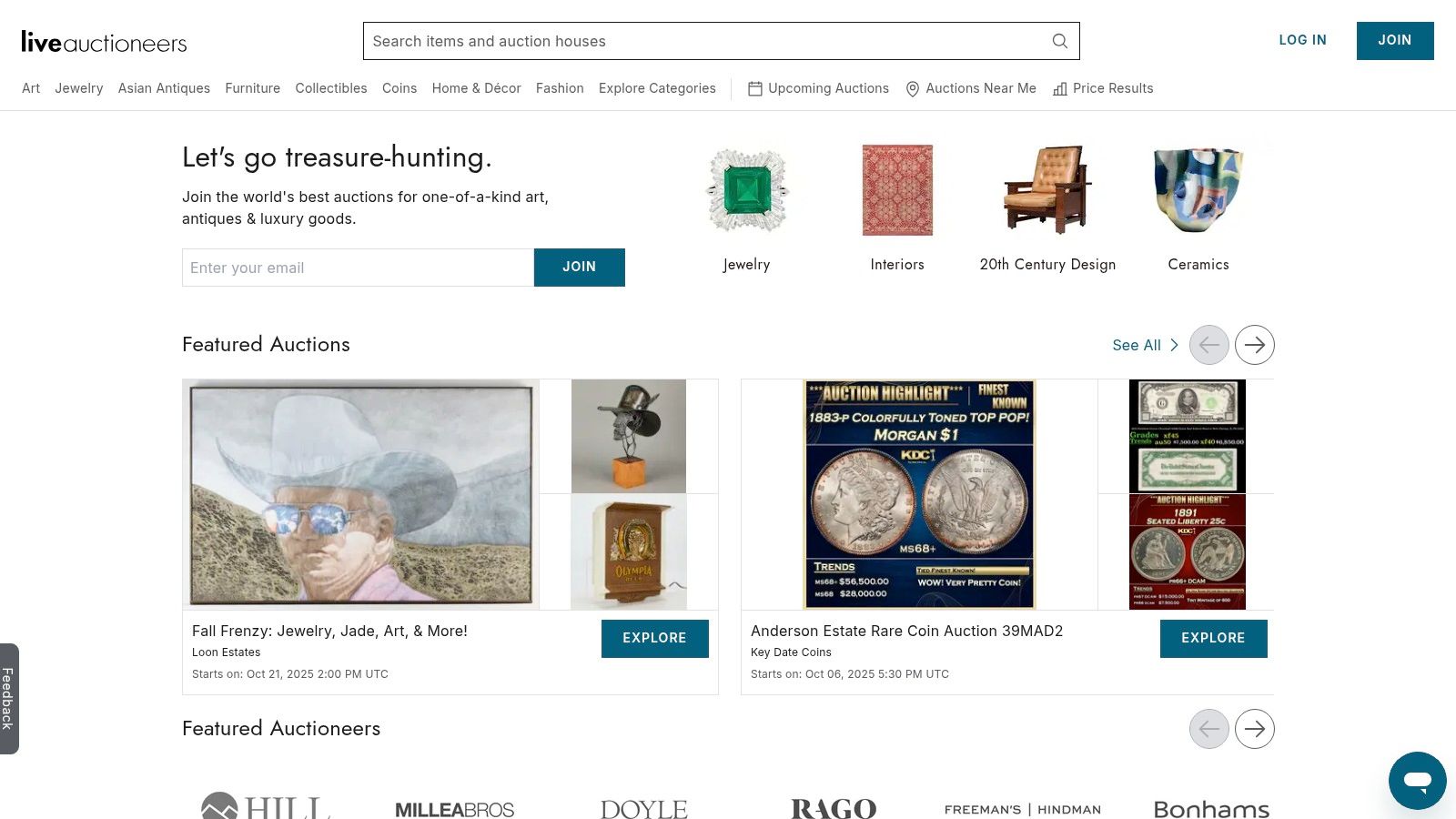Image resolution: width=1456 pixels, height=819 pixels.
Task: Open Upcoming Auctions calendar link
Action: pos(818,88)
